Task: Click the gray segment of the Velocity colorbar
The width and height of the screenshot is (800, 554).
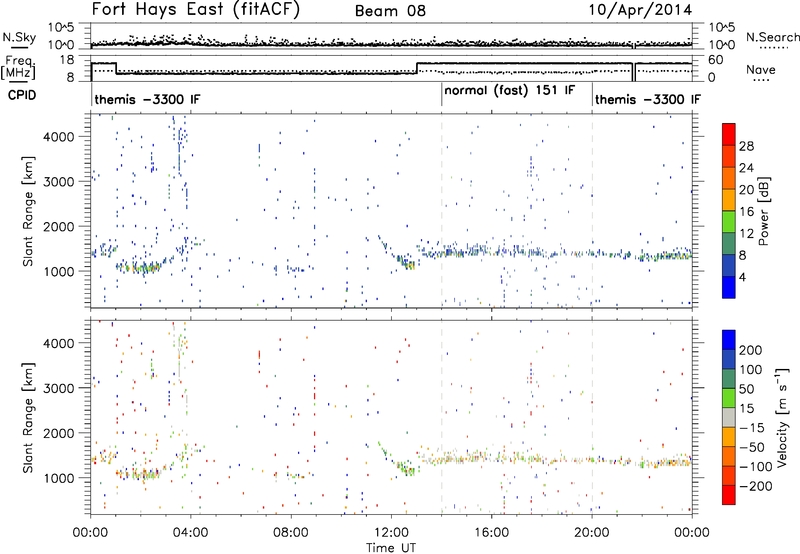Action: 729,417
